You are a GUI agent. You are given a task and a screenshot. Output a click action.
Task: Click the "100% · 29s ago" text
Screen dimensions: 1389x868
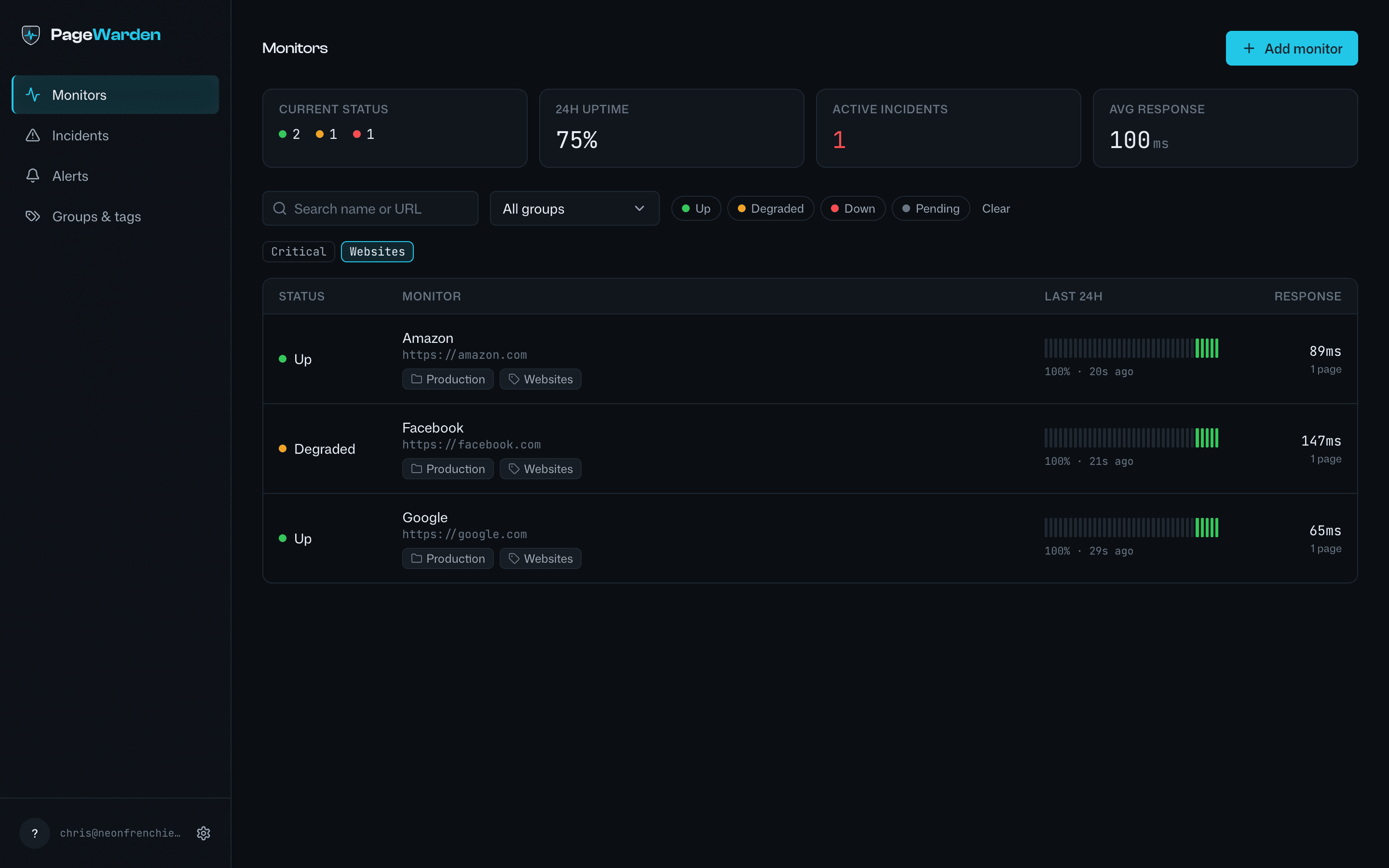tap(1088, 551)
